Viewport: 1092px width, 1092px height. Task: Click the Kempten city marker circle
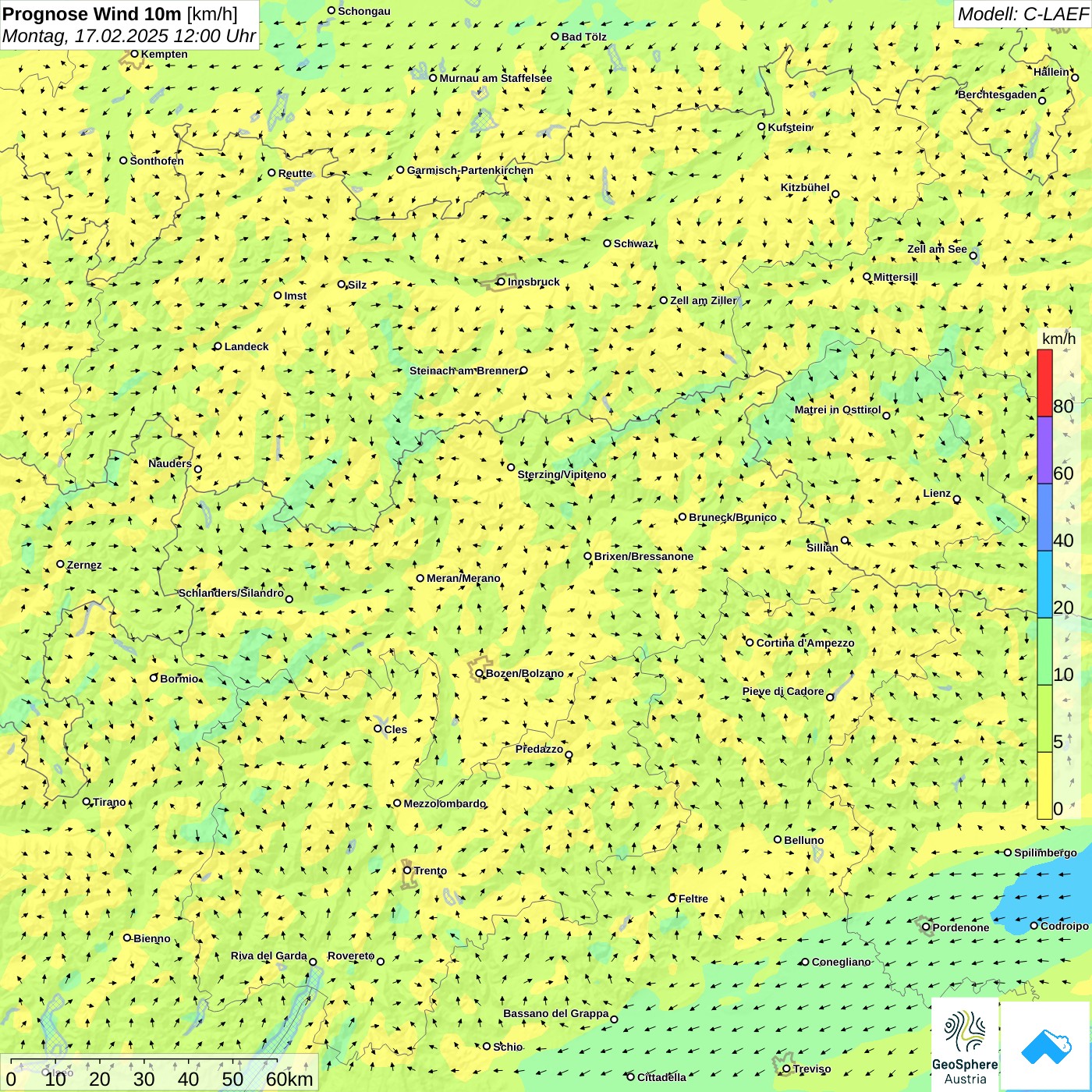pos(134,54)
